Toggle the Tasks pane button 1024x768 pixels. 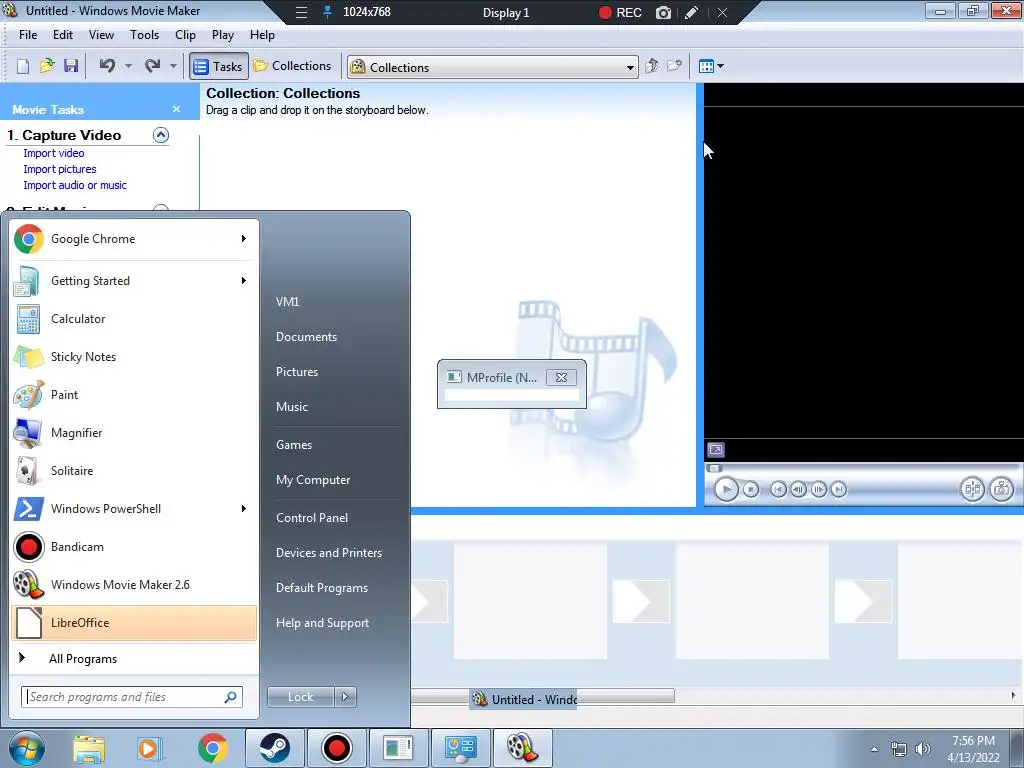pos(219,67)
